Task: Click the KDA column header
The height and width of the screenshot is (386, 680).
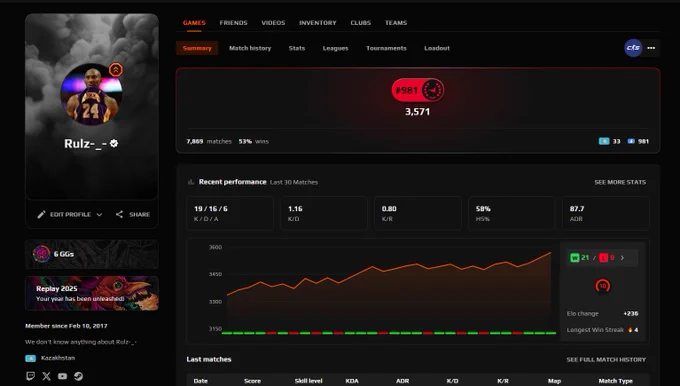Action: (x=352, y=381)
